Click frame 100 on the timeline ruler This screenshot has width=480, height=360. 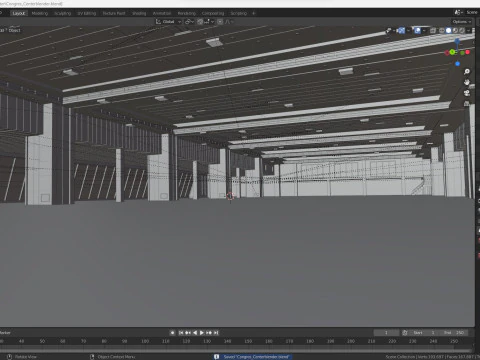point(145,341)
